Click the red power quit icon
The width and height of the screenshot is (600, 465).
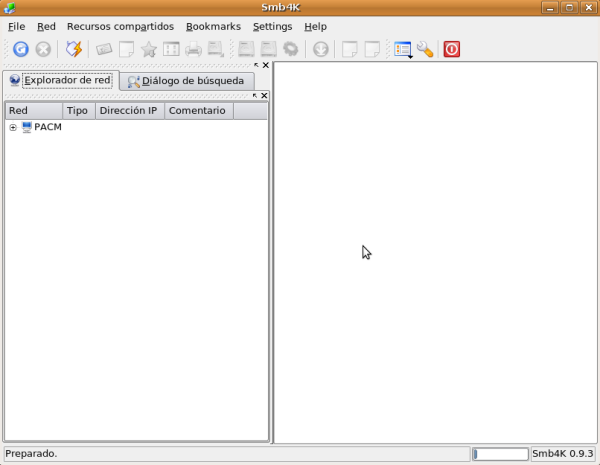(452, 49)
